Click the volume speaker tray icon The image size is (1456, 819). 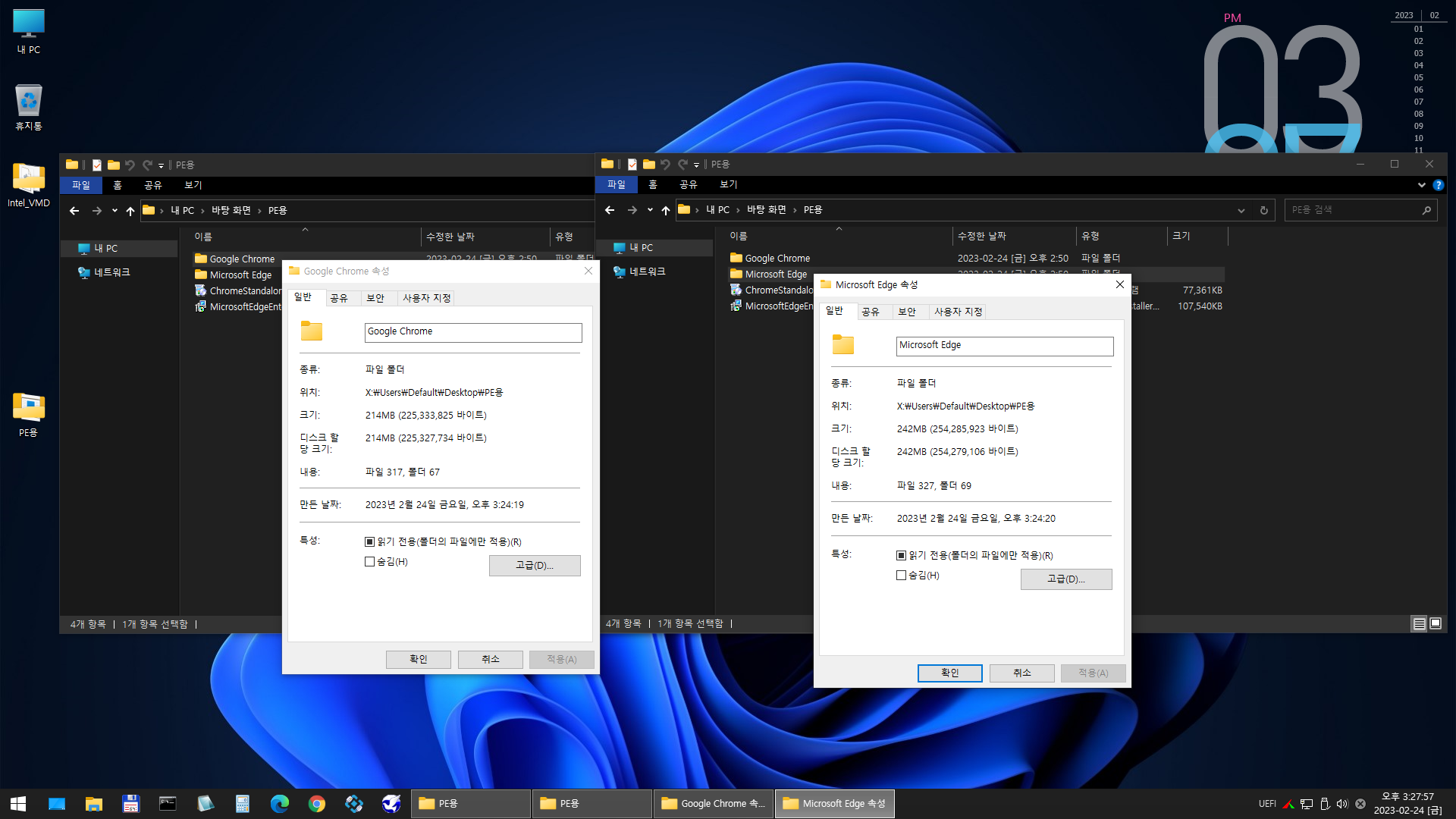[1342, 804]
